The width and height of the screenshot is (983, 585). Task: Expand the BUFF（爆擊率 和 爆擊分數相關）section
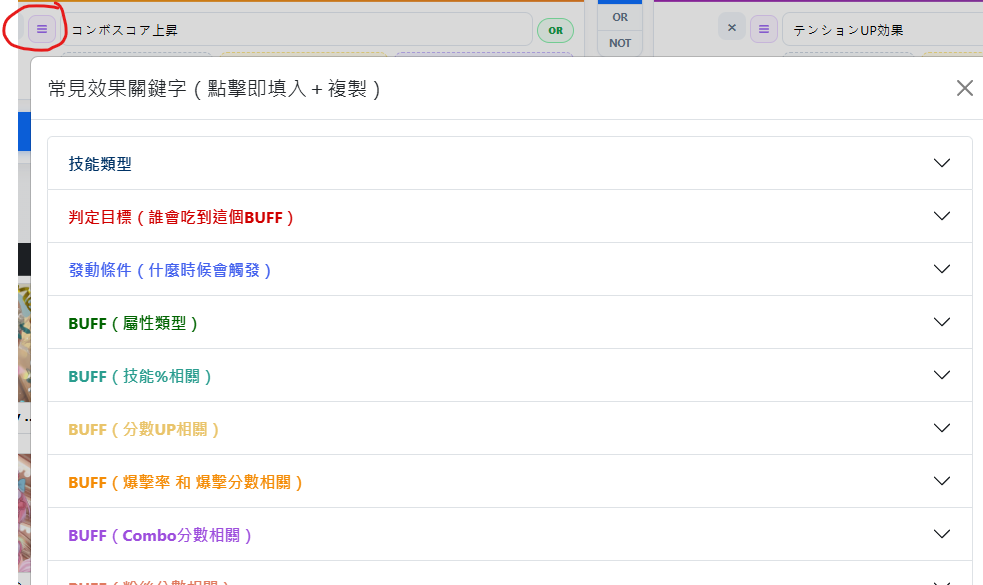pos(510,482)
